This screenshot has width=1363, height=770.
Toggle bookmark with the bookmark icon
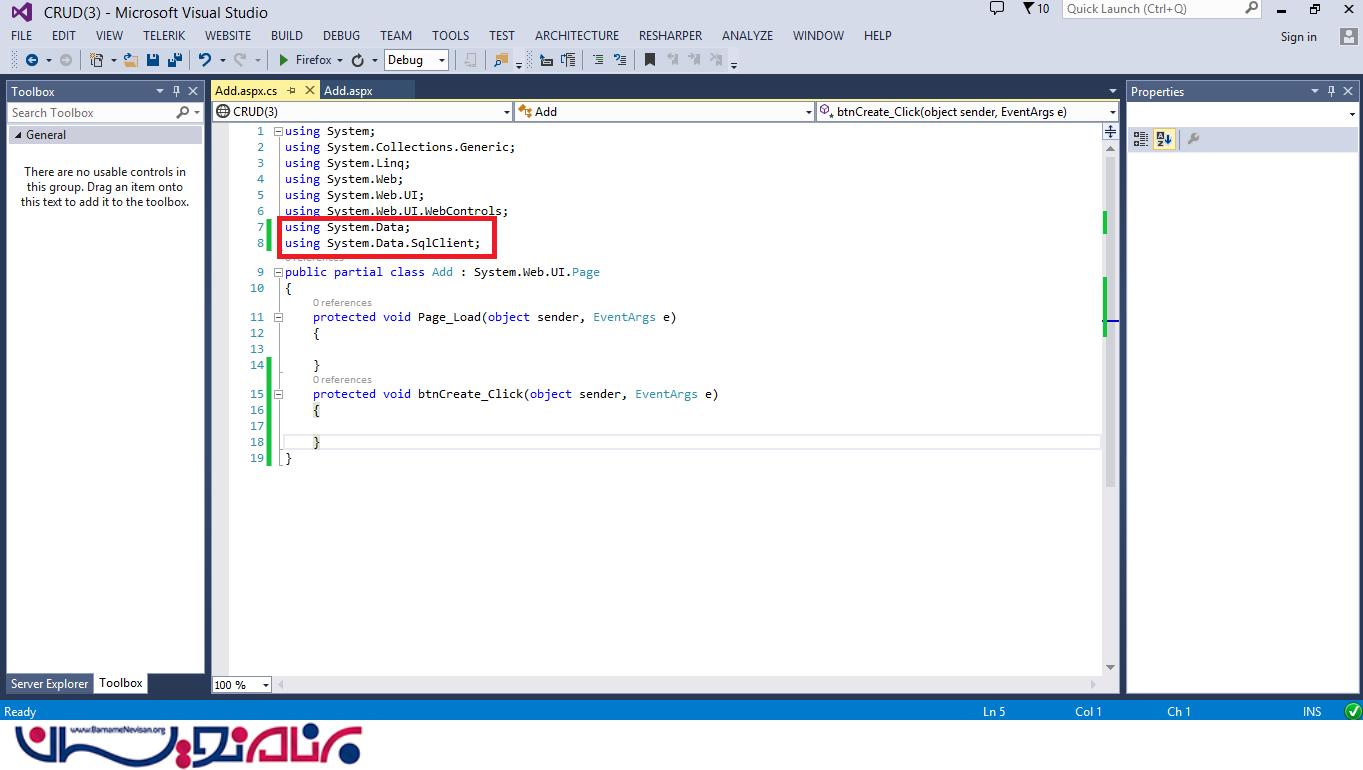coord(649,60)
